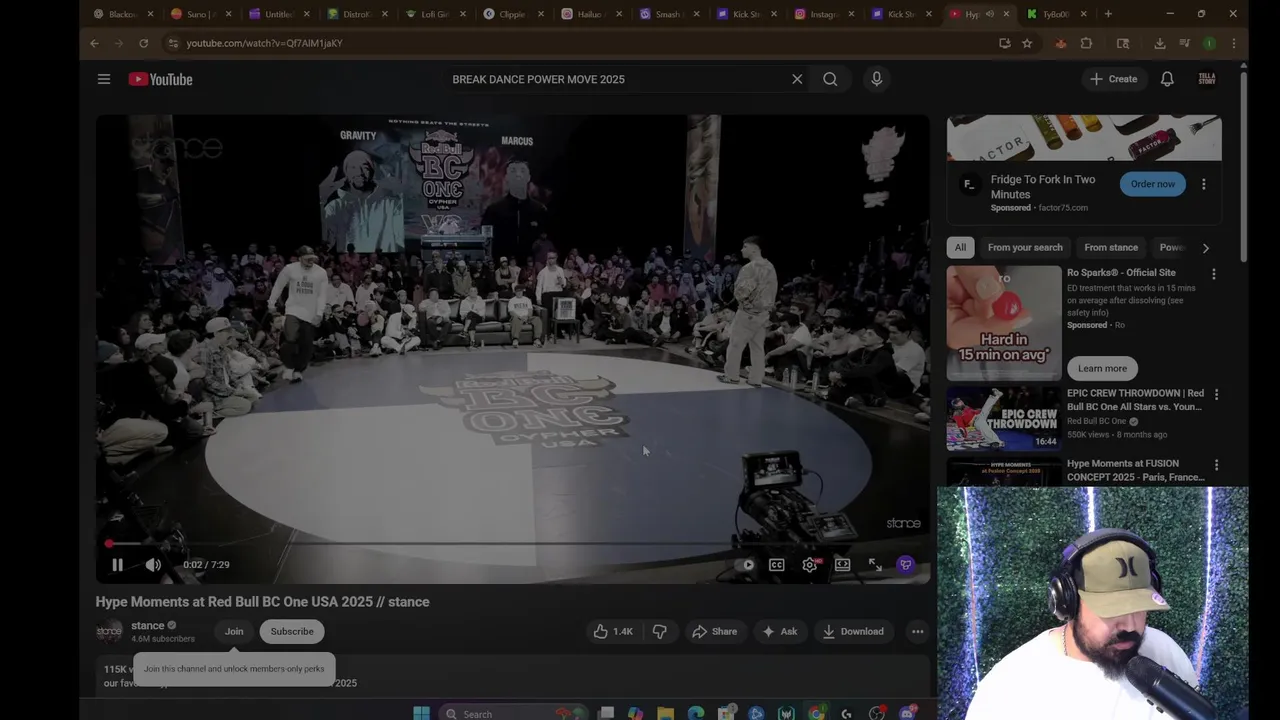
Task: Open the Windows Start menu
Action: [x=421, y=713]
